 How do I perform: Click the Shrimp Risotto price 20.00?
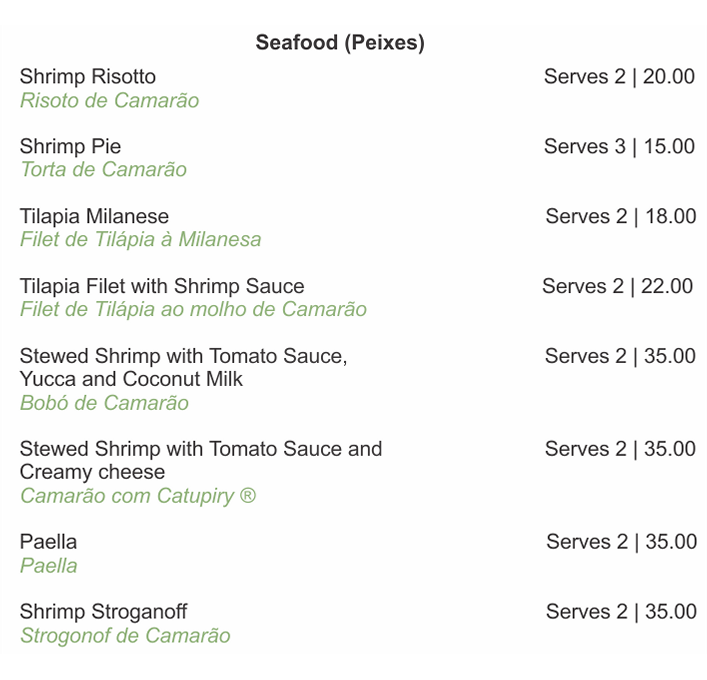pyautogui.click(x=619, y=77)
